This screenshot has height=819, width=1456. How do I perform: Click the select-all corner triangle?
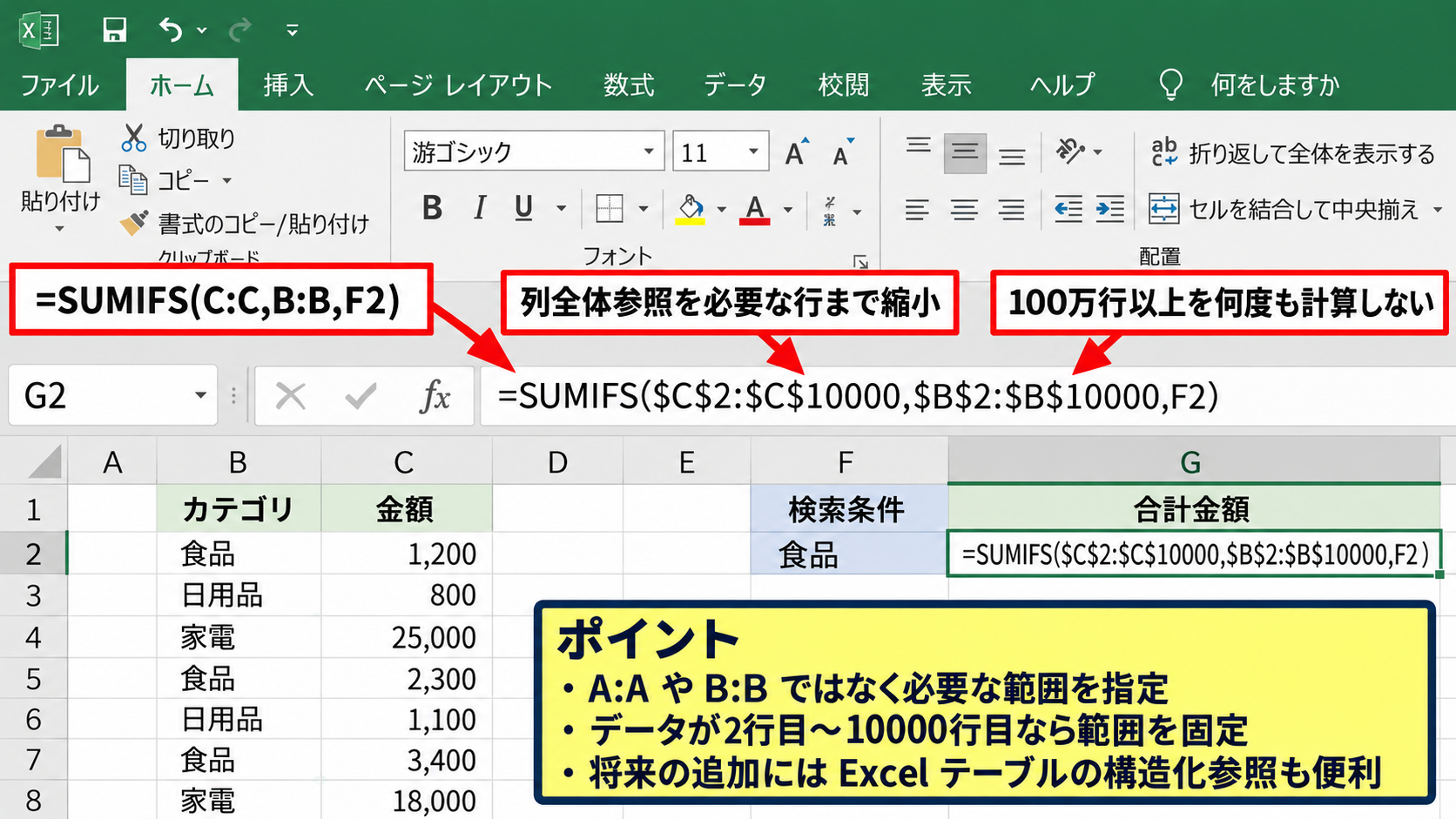click(44, 461)
